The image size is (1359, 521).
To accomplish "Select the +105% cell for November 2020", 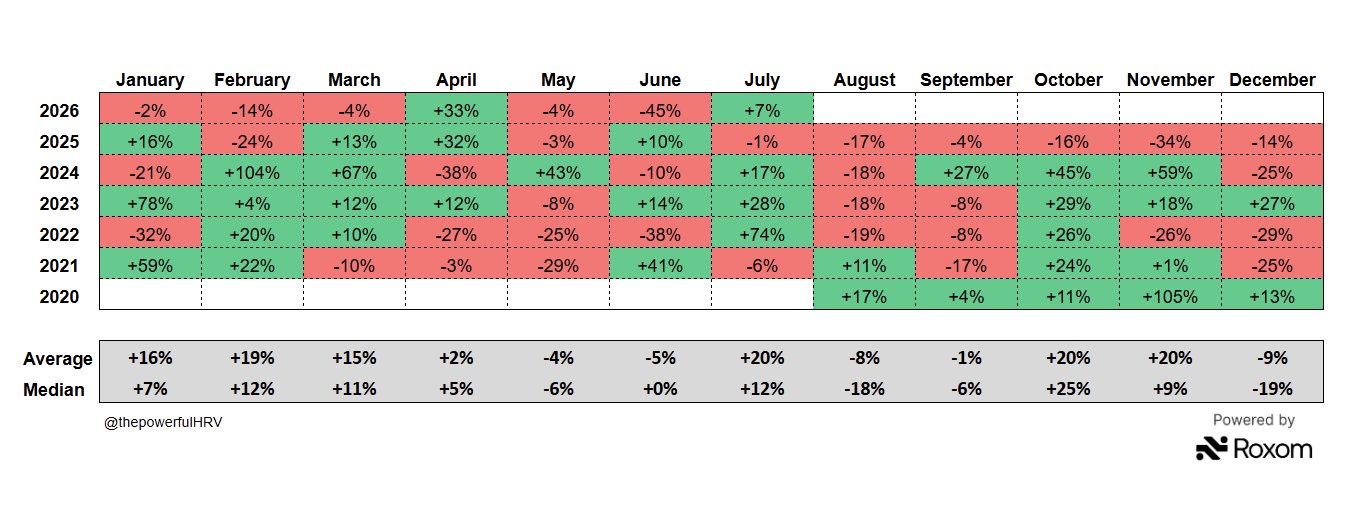I will tap(1170, 296).
